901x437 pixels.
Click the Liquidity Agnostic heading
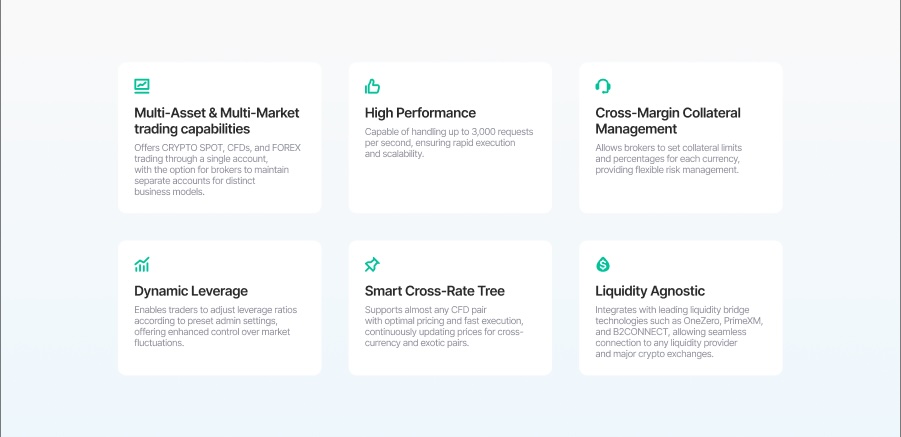(650, 291)
